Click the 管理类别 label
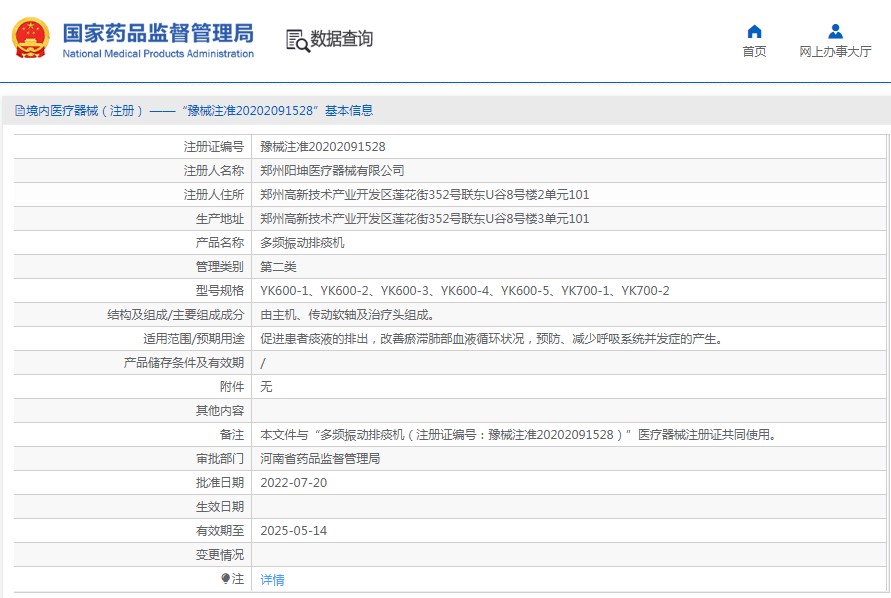The width and height of the screenshot is (891, 598). (220, 267)
